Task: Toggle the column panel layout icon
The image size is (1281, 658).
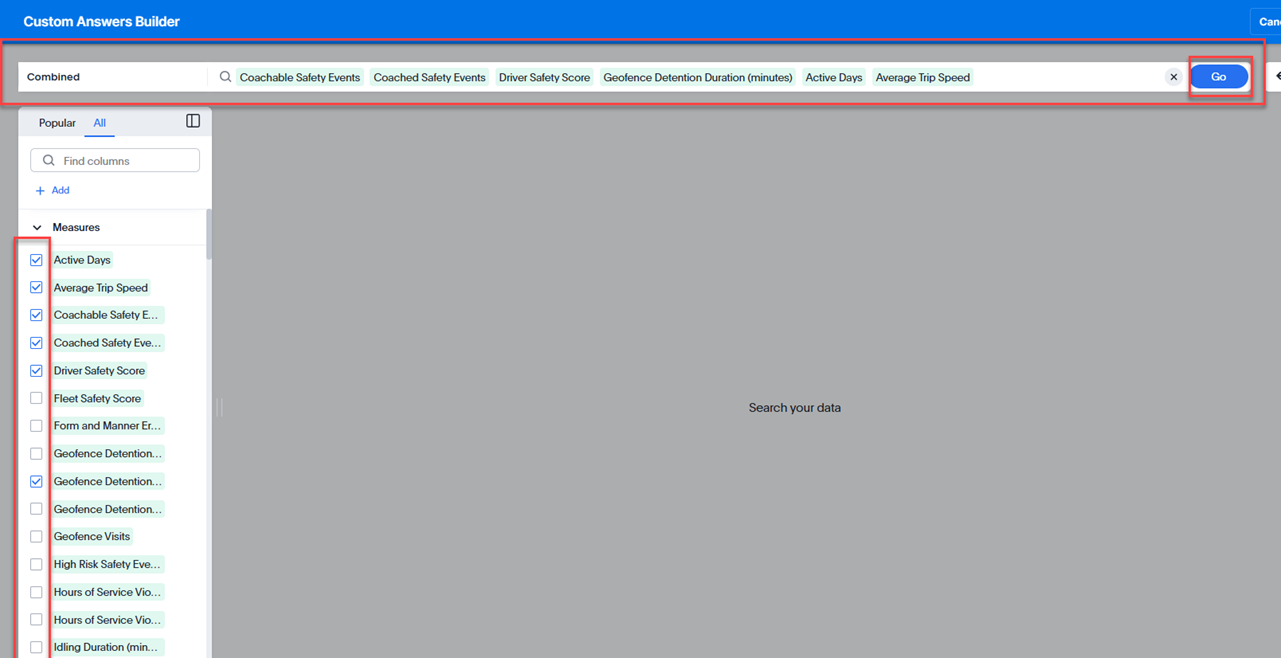Action: [193, 121]
